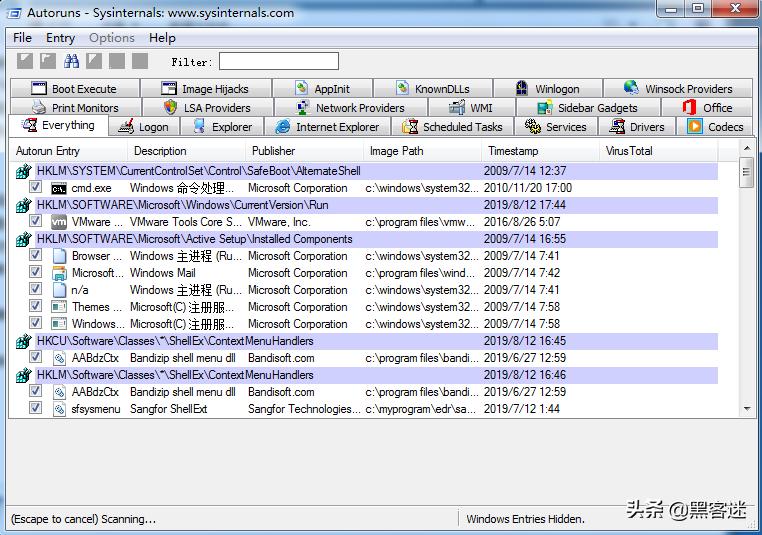Switch to the Scheduled Tasks tab
Viewport: 762px width, 535px height.
pos(452,127)
